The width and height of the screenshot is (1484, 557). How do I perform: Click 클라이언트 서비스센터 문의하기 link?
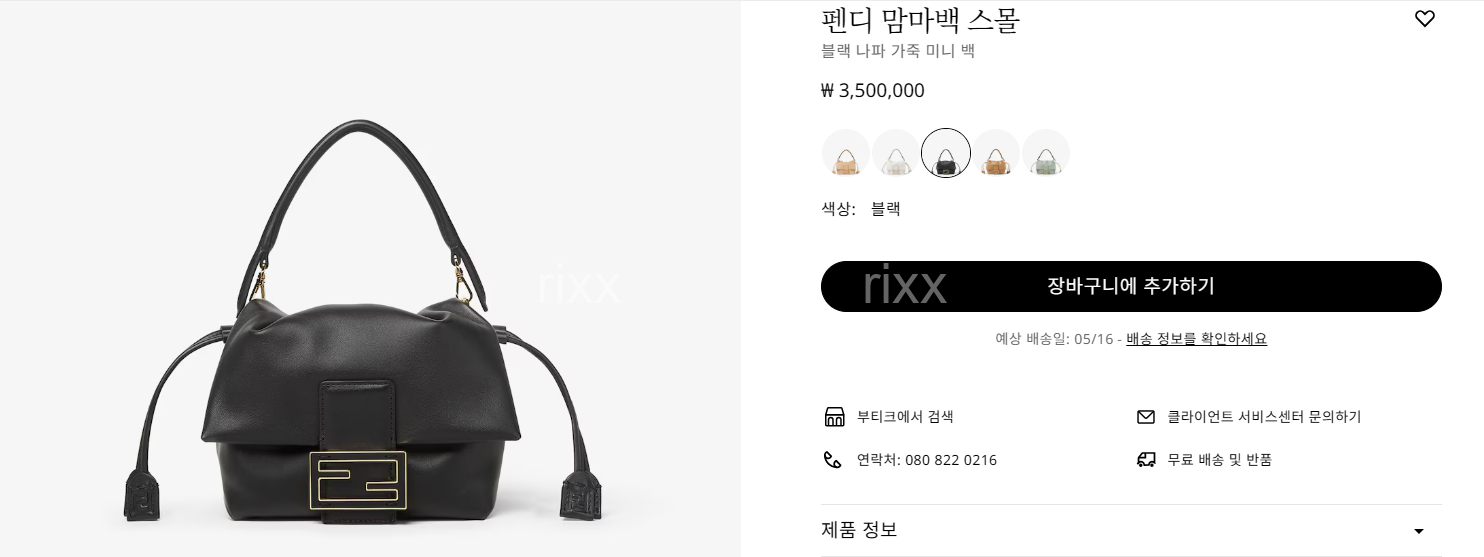pyautogui.click(x=1264, y=417)
